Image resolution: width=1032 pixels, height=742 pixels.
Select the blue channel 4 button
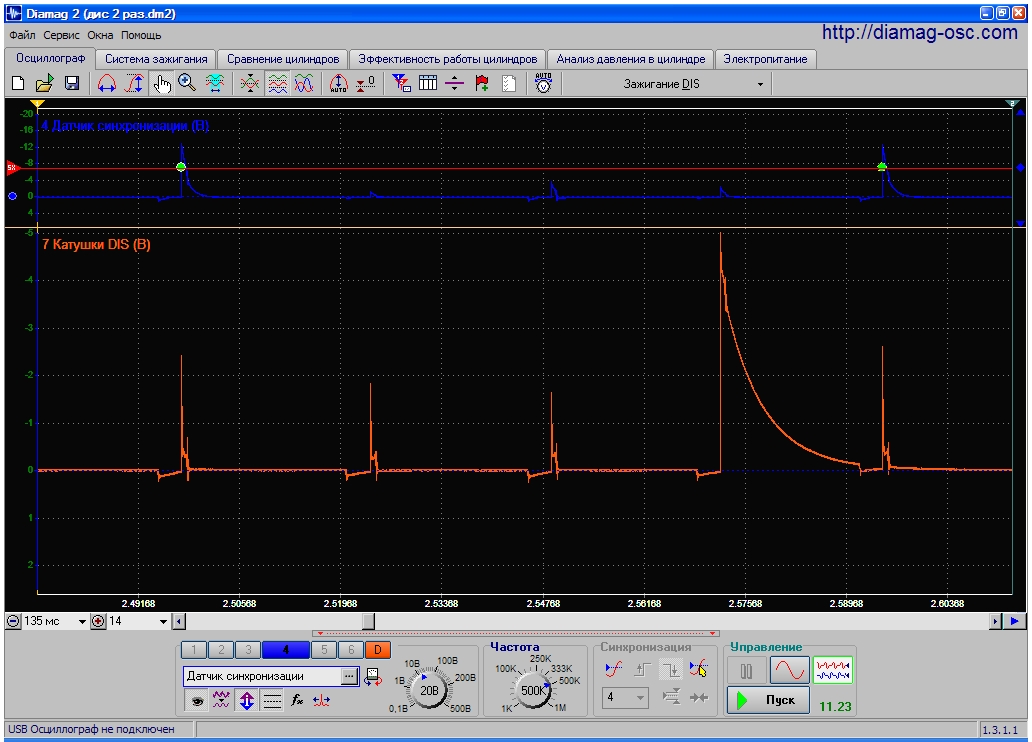(x=286, y=650)
